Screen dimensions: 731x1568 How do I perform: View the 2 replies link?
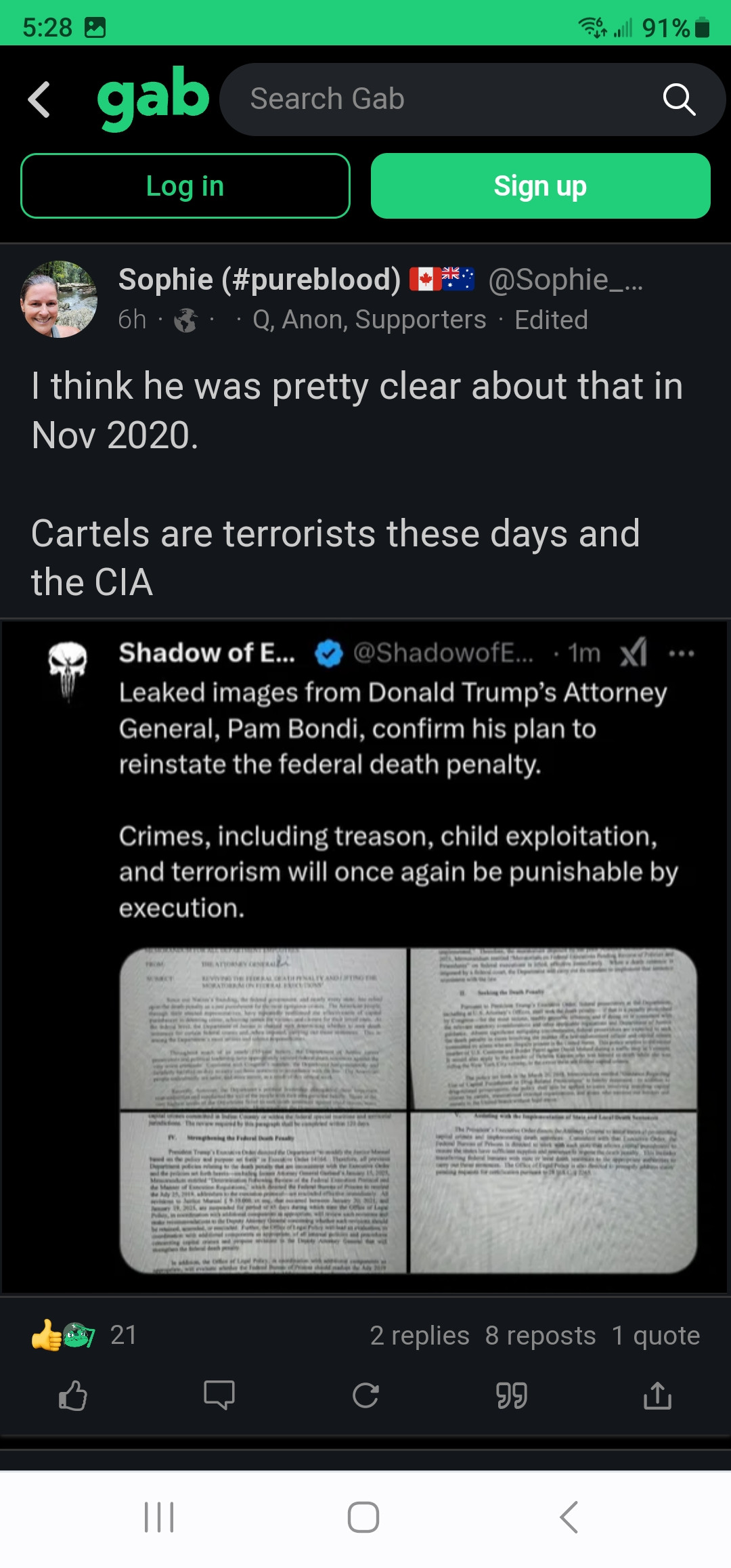pos(420,1336)
